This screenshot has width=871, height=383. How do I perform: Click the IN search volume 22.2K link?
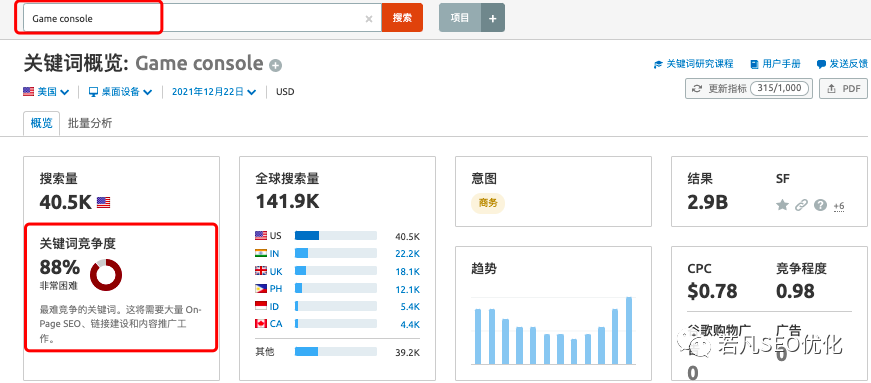(410, 253)
